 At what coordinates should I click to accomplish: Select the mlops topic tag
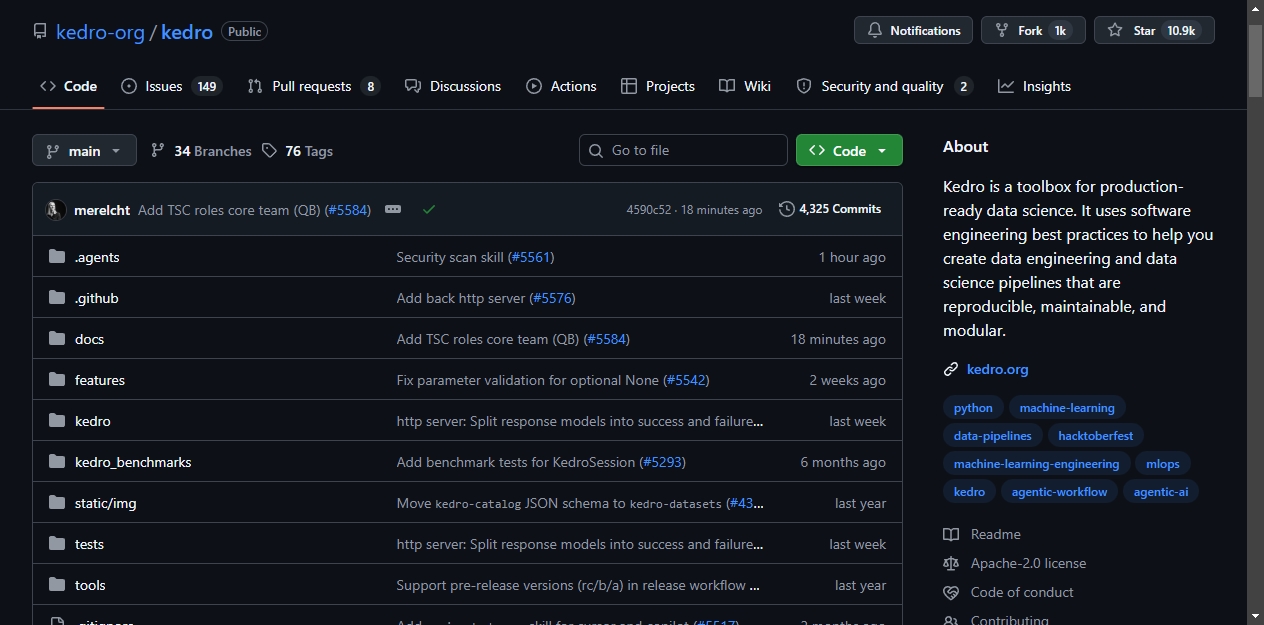point(1163,463)
